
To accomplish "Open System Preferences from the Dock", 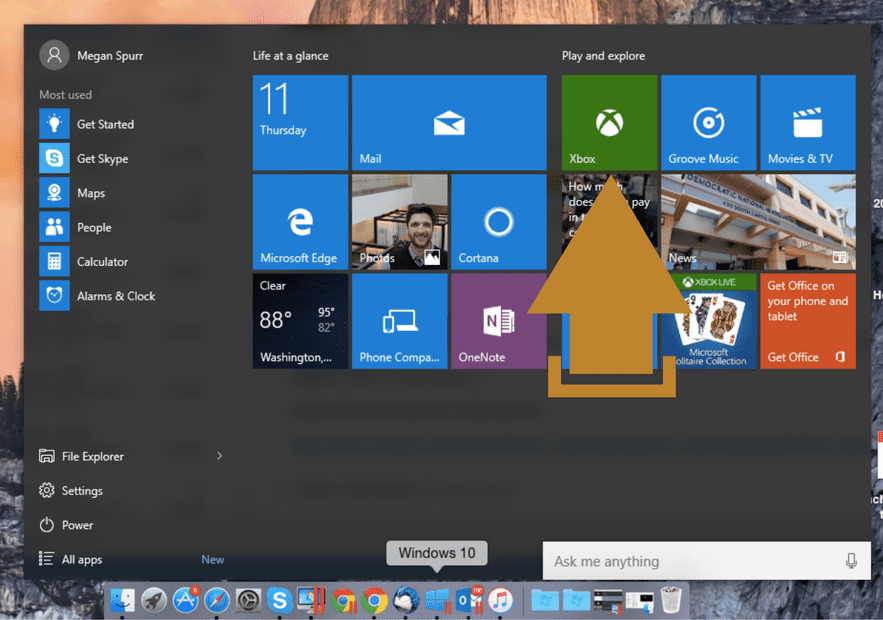I will (x=248, y=600).
